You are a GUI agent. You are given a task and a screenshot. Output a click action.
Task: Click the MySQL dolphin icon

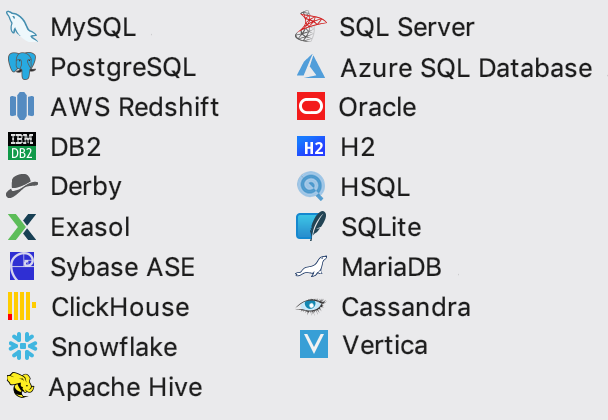click(22, 27)
